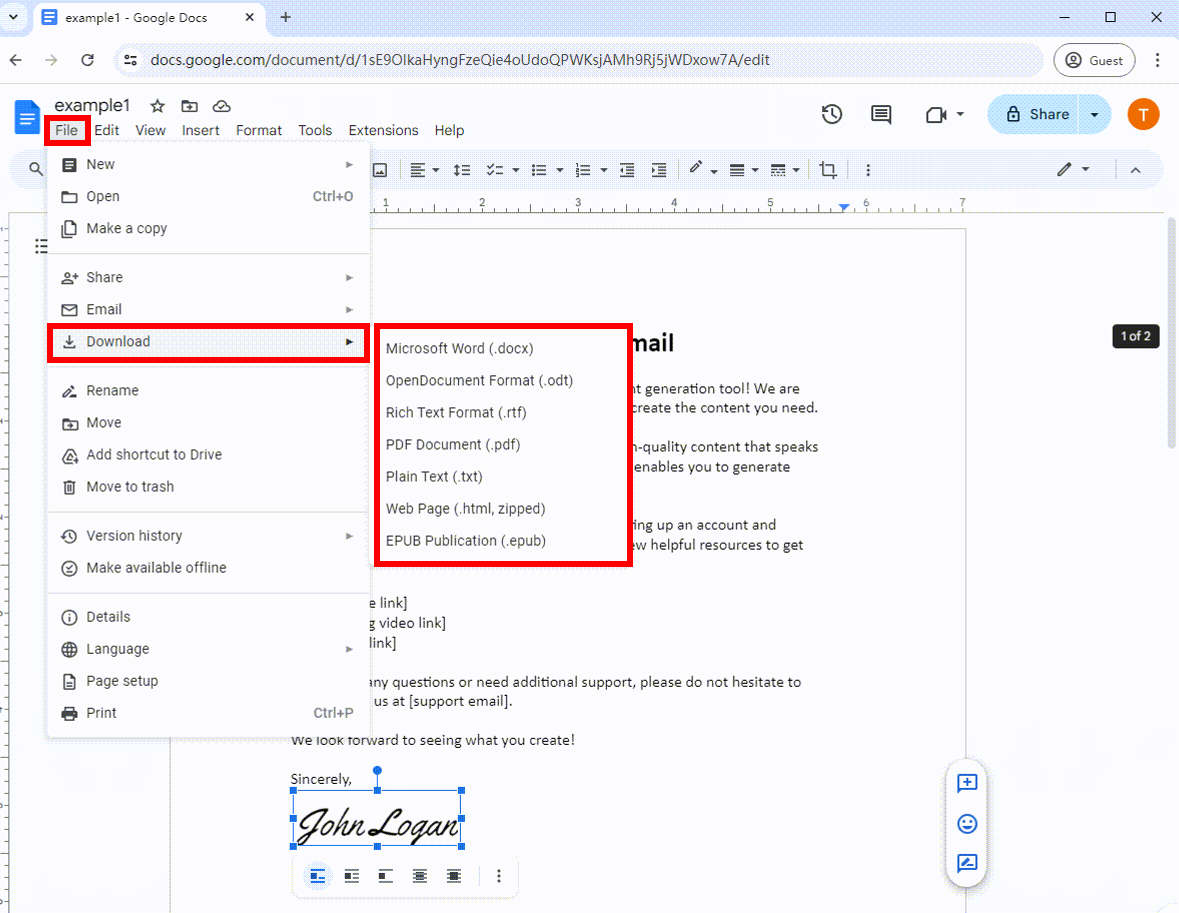Open the comments panel icon
The width and height of the screenshot is (1179, 913).
(880, 114)
